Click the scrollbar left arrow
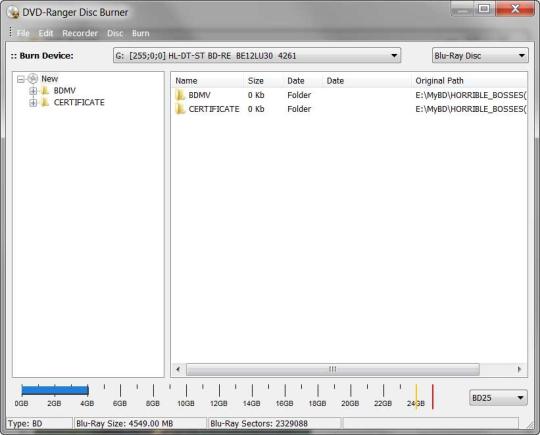Viewport: 540px width, 435px height. (178, 370)
